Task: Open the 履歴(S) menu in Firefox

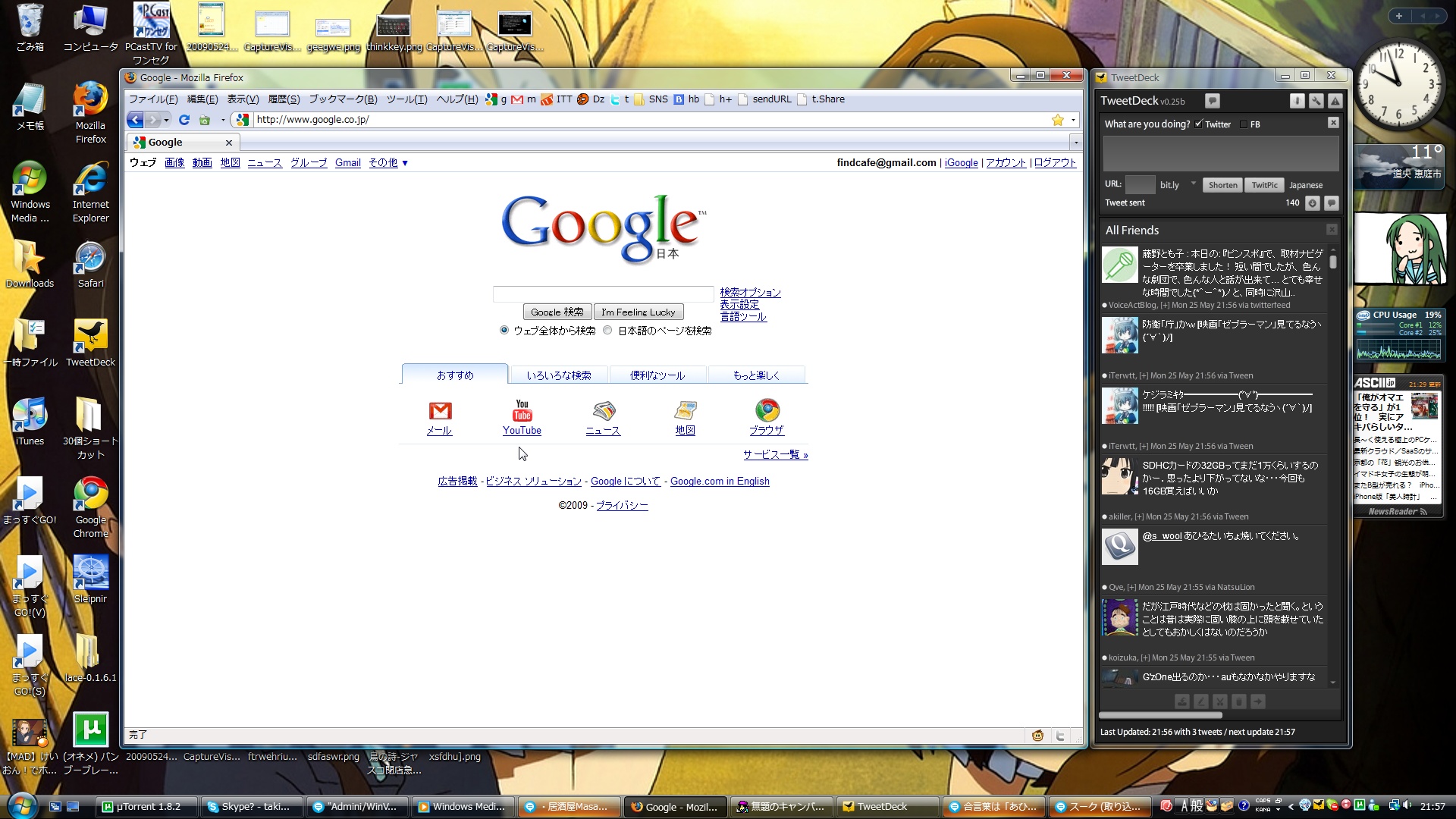Action: [284, 99]
